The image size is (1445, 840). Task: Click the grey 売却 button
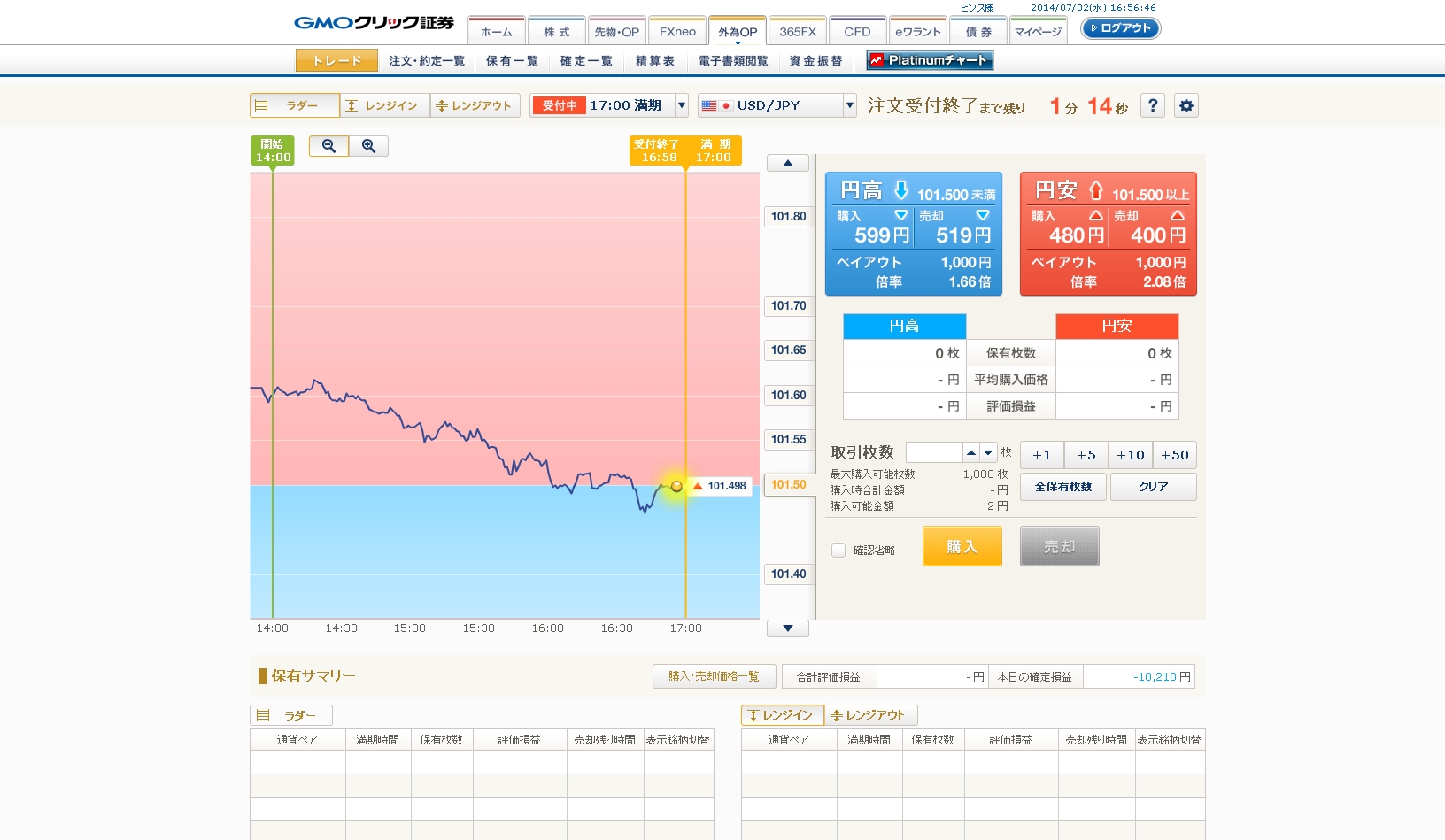point(1060,546)
